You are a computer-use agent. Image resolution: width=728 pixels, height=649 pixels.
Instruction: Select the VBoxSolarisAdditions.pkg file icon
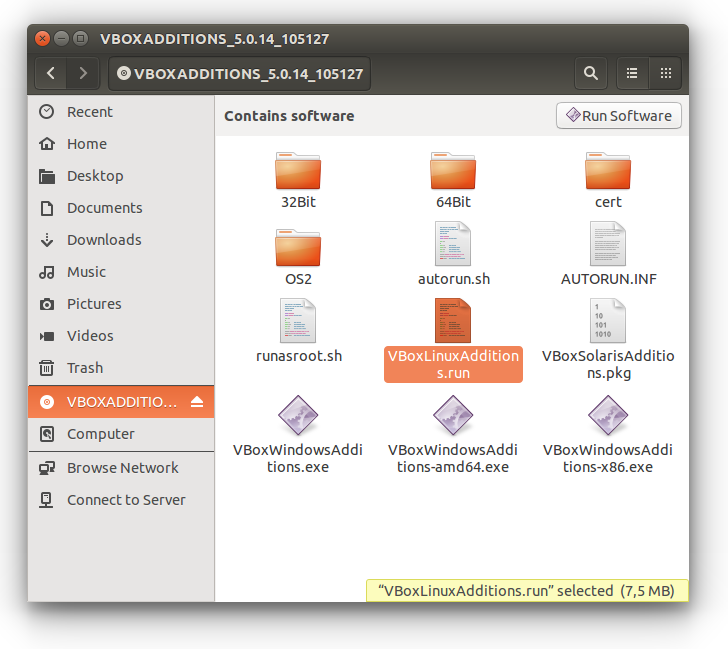pos(608,321)
